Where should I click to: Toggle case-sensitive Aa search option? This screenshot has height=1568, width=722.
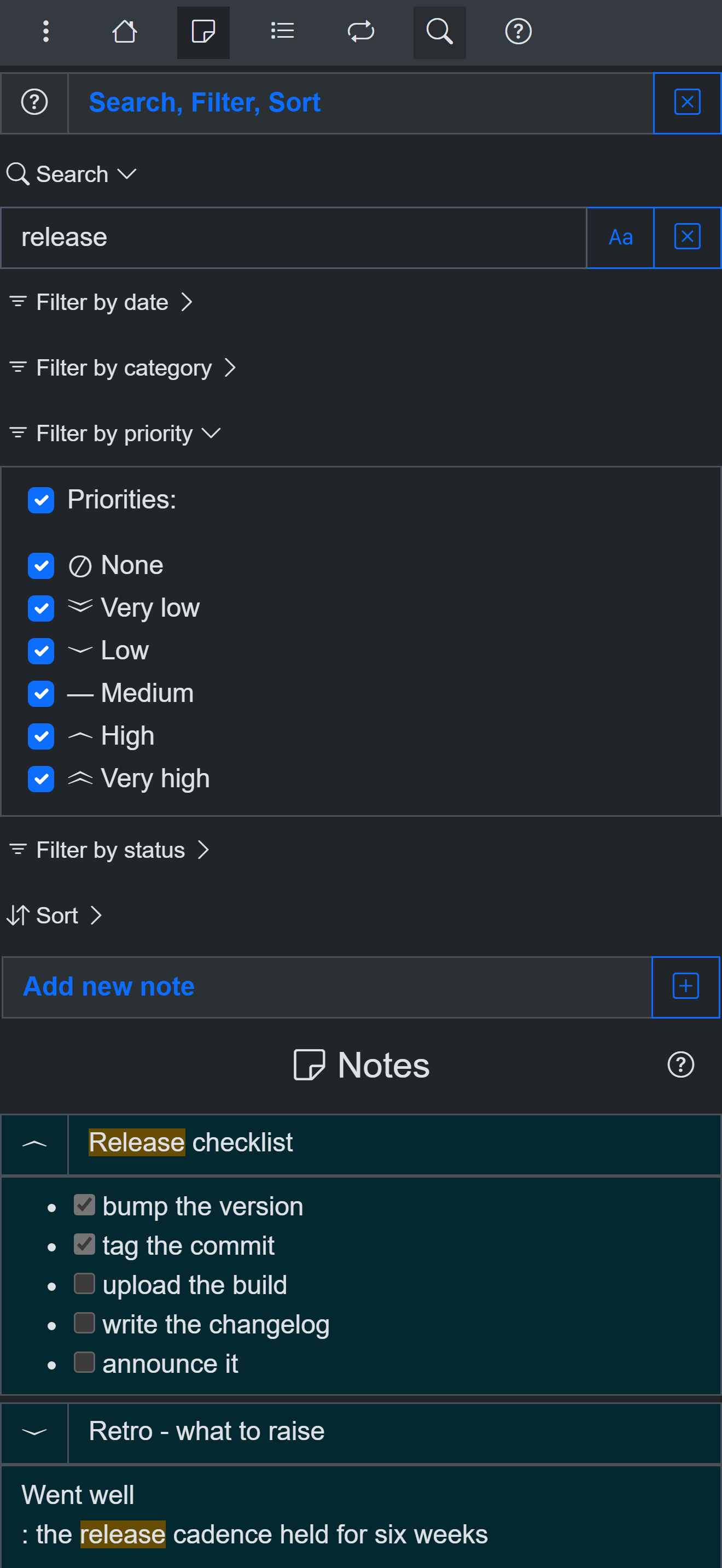tap(620, 237)
